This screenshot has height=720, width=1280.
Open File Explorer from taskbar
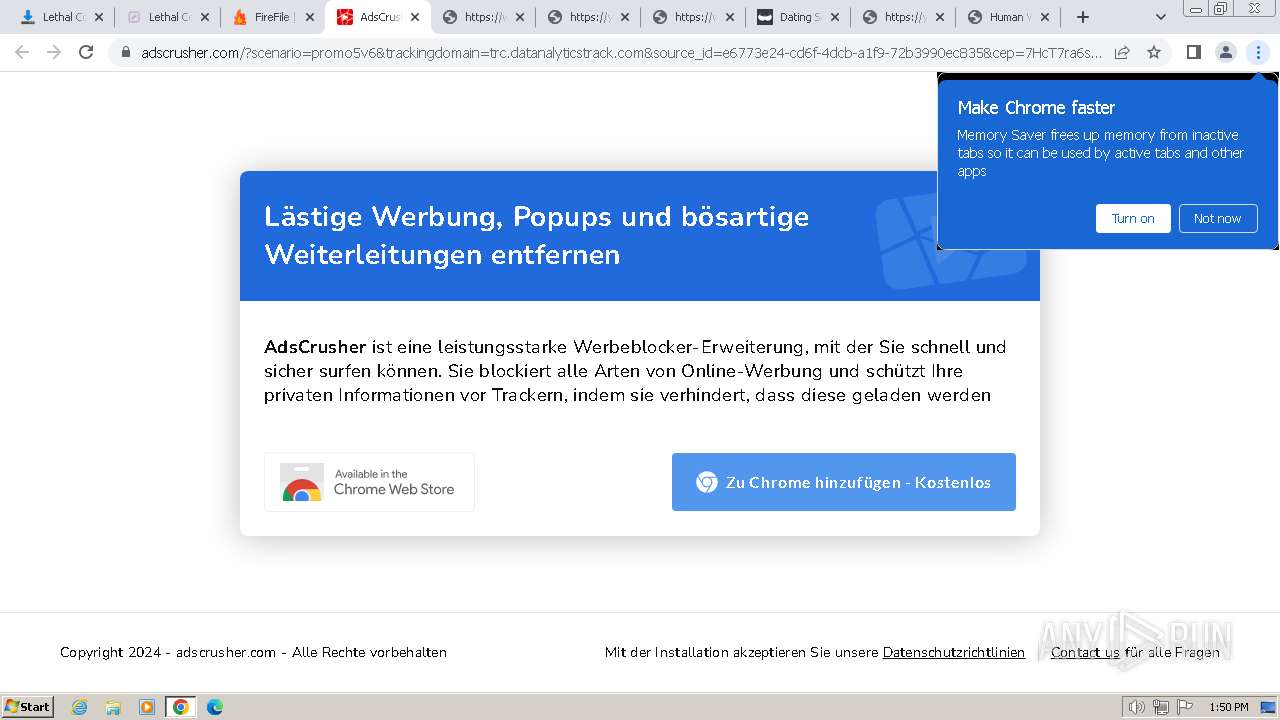click(113, 707)
